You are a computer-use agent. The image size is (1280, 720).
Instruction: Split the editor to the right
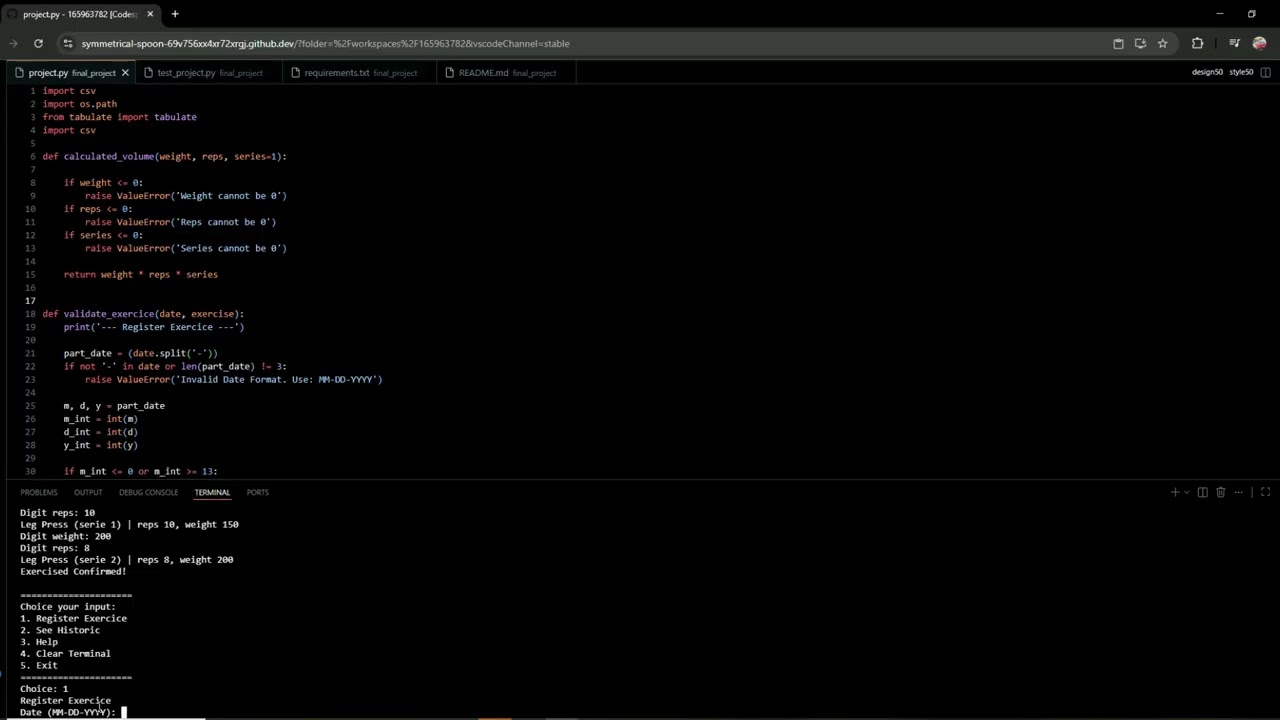coord(1266,72)
